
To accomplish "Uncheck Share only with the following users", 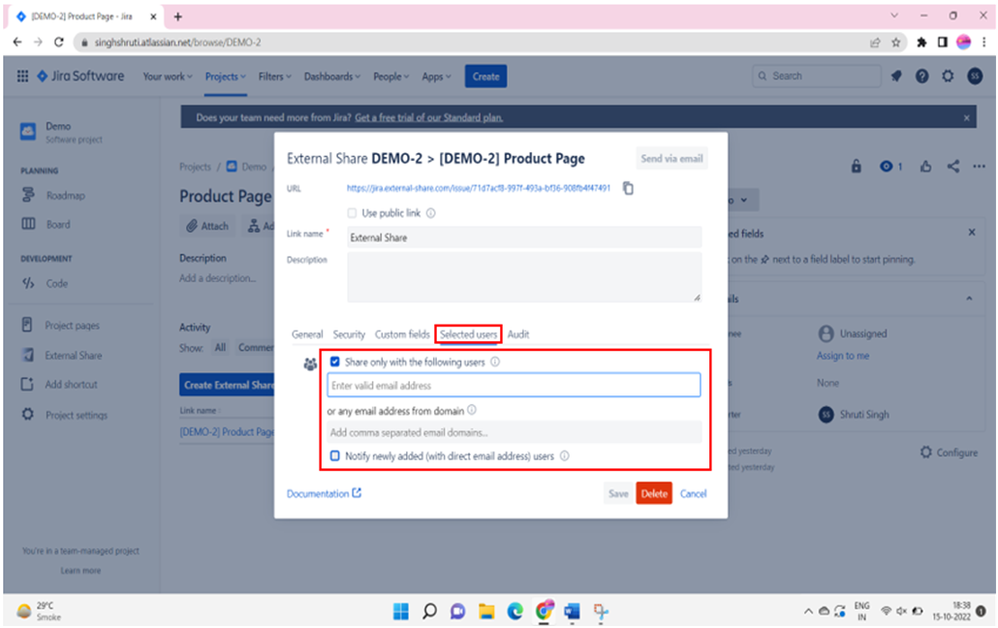I will pyautogui.click(x=335, y=362).
